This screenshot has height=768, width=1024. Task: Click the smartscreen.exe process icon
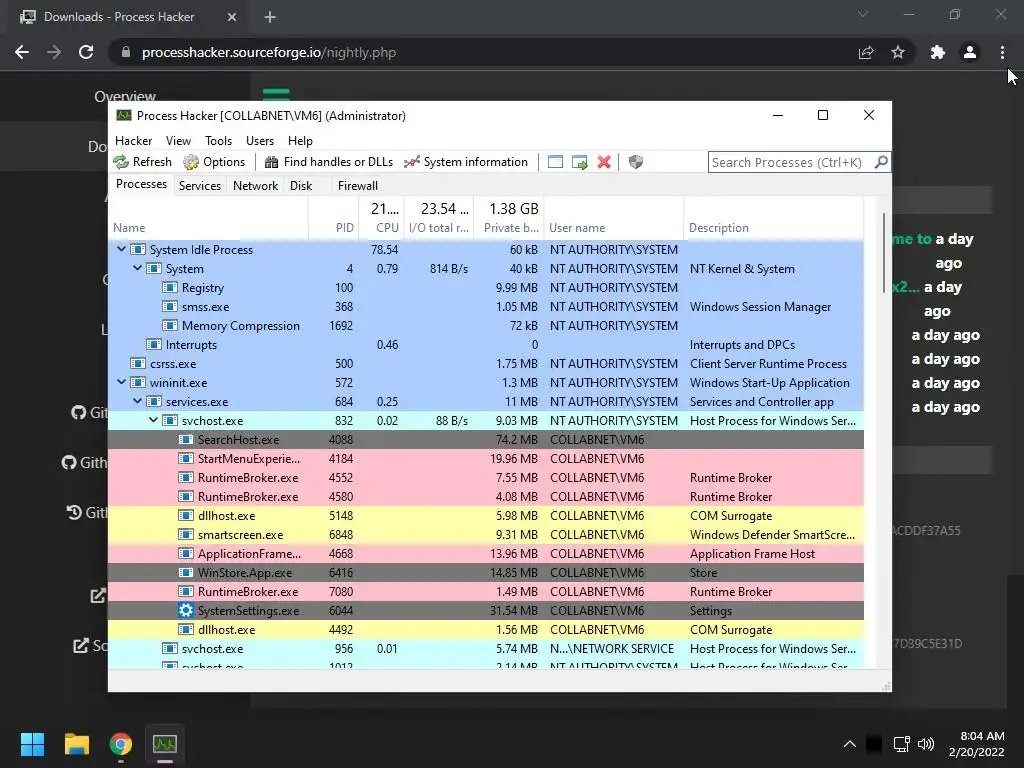[x=186, y=535]
